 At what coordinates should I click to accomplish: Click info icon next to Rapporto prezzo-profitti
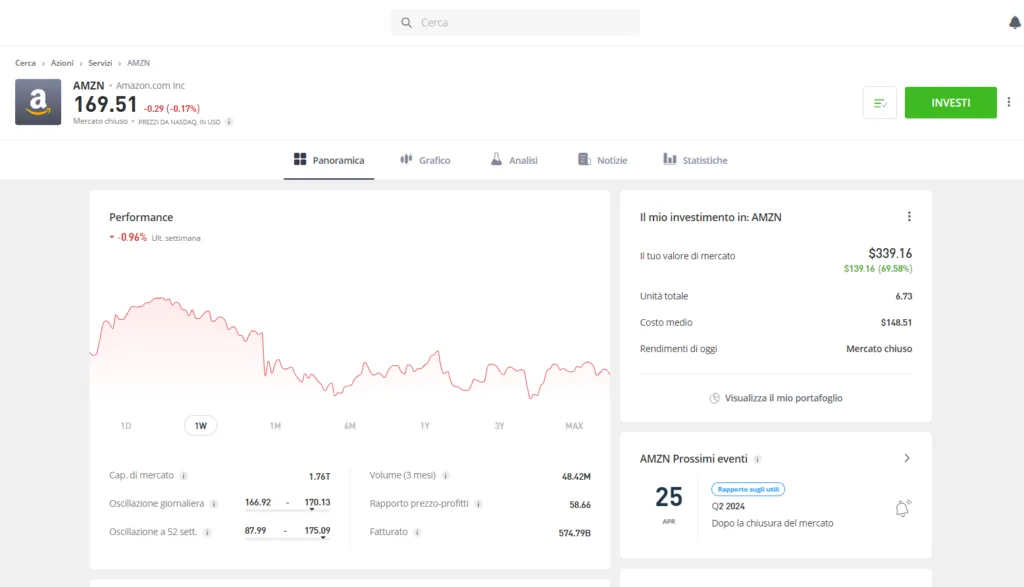coord(478,504)
